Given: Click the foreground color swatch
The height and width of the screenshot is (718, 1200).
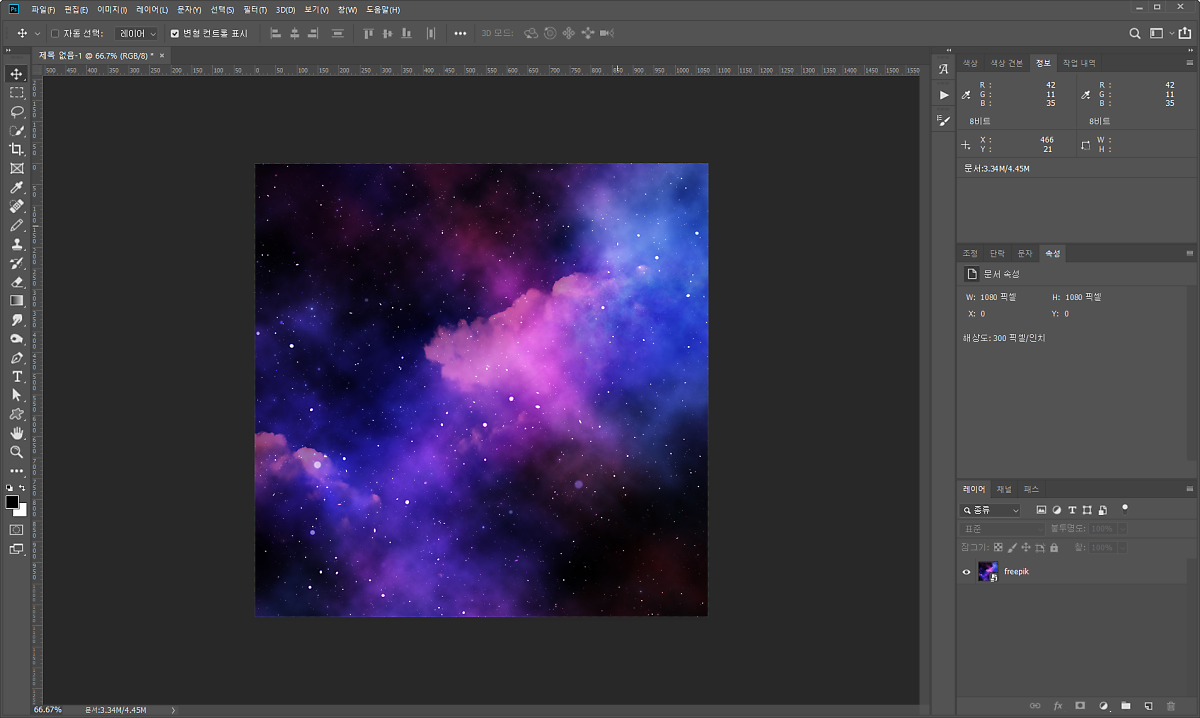Looking at the screenshot, I should click(x=12, y=502).
